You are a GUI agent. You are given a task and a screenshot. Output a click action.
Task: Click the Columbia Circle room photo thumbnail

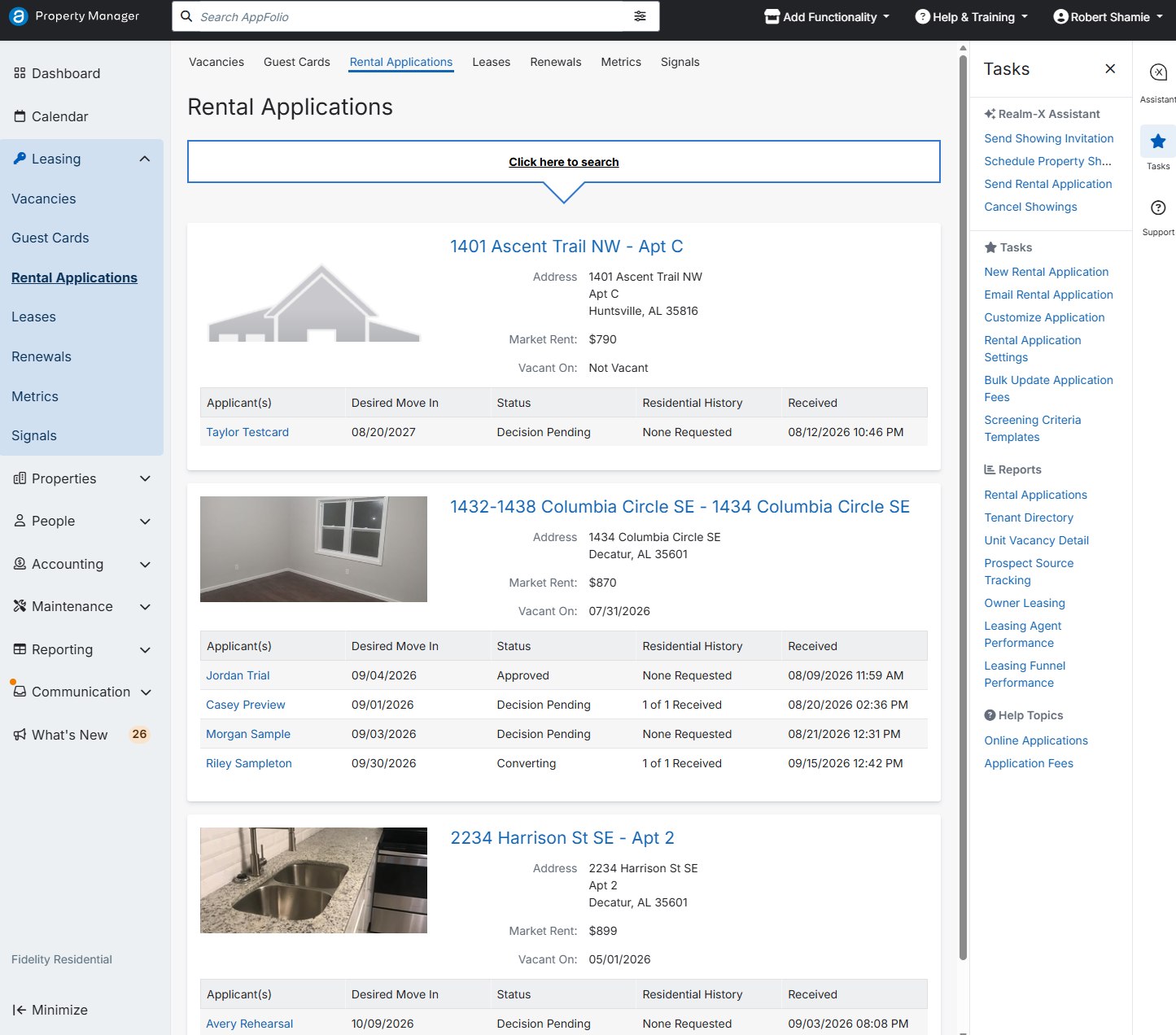tap(313, 549)
